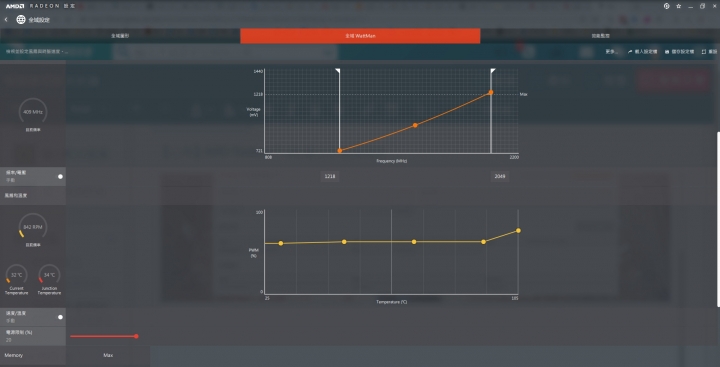Click the fan and temperature section header
The width and height of the screenshot is (720, 367).
click(33, 195)
